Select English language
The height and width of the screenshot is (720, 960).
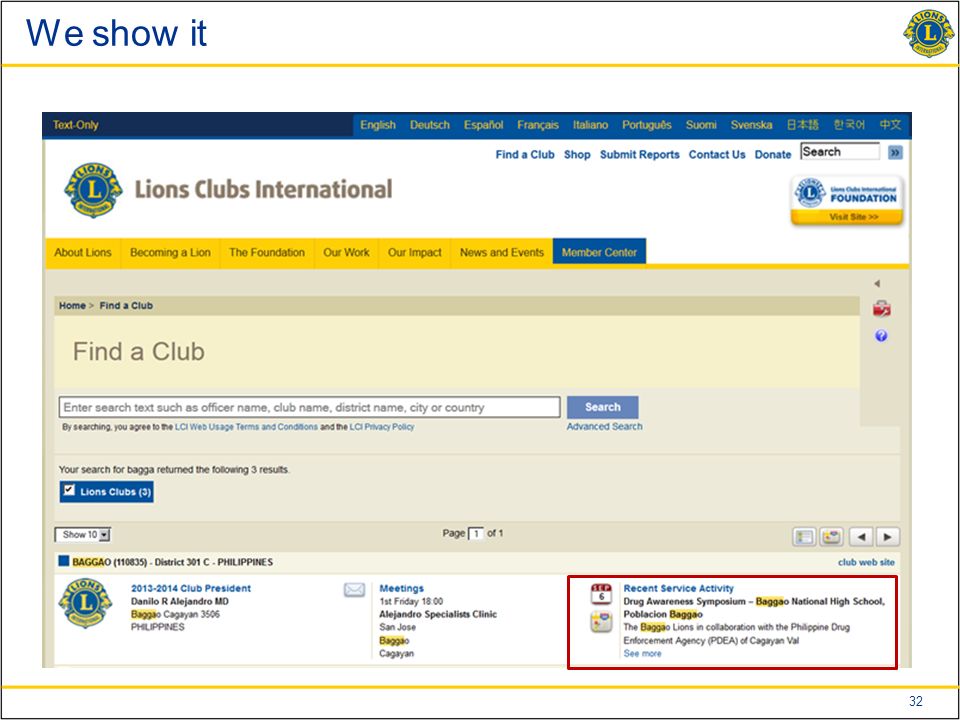[x=378, y=125]
